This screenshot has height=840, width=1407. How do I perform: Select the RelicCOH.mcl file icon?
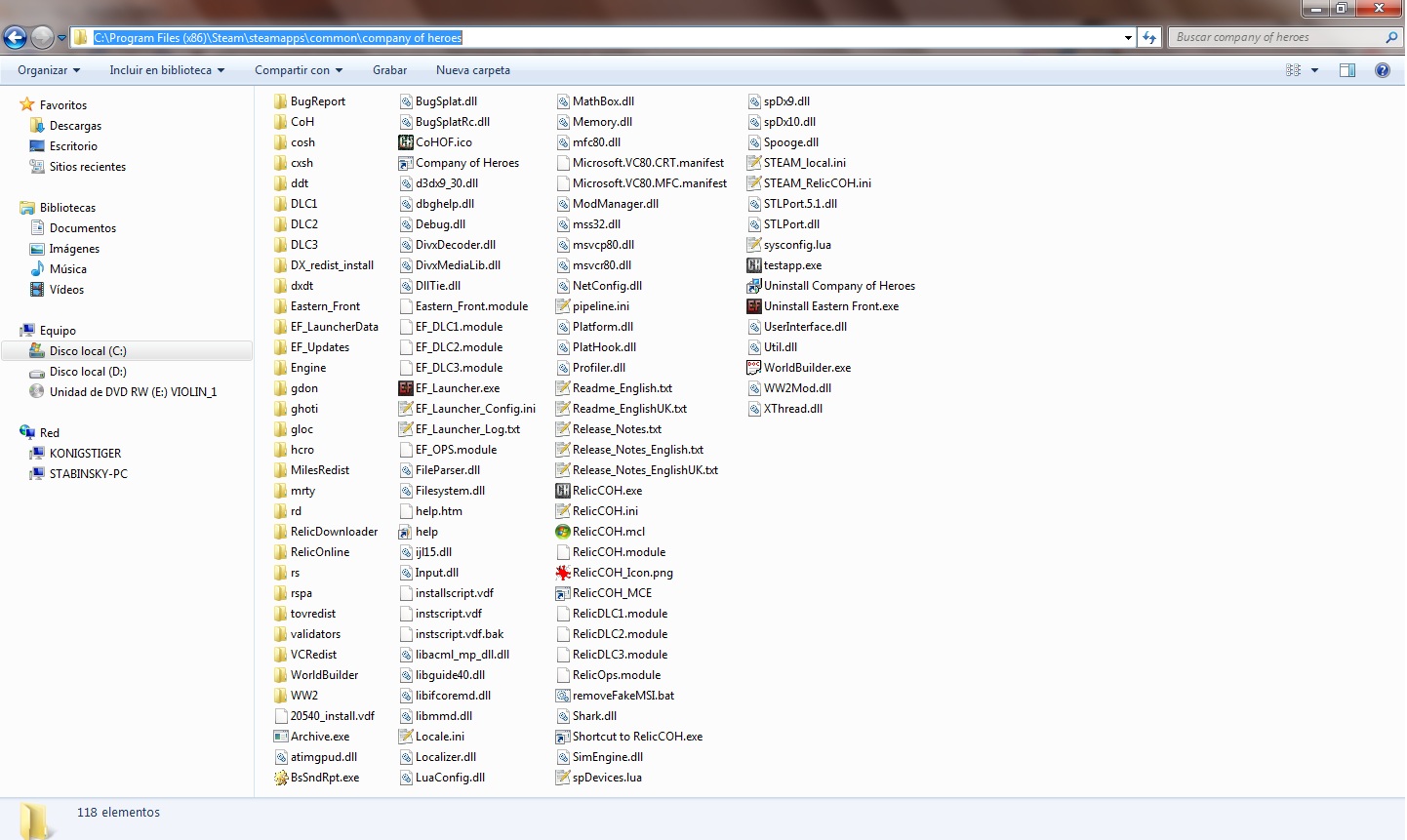(x=563, y=532)
